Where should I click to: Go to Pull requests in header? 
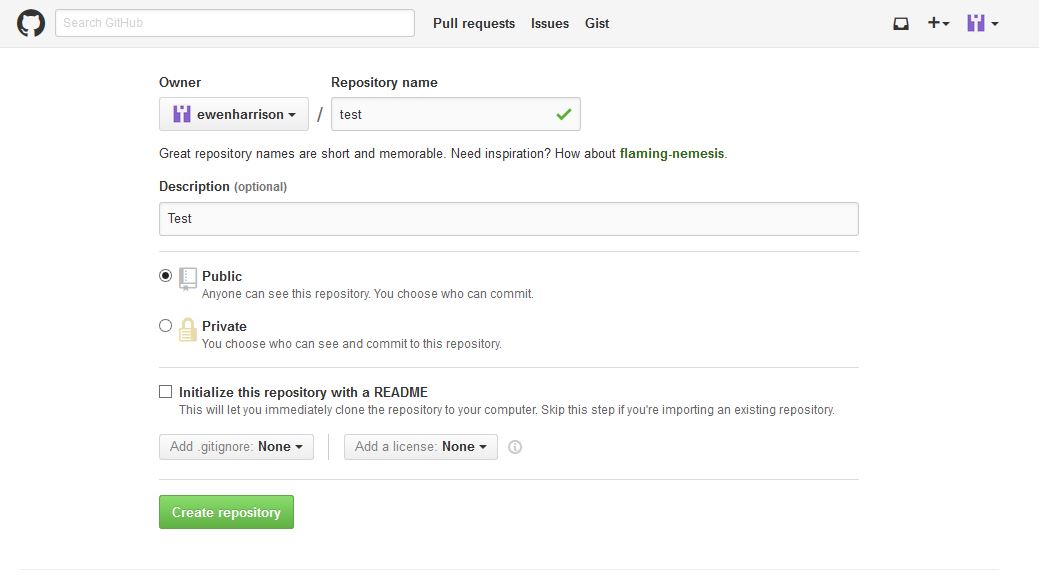474,23
